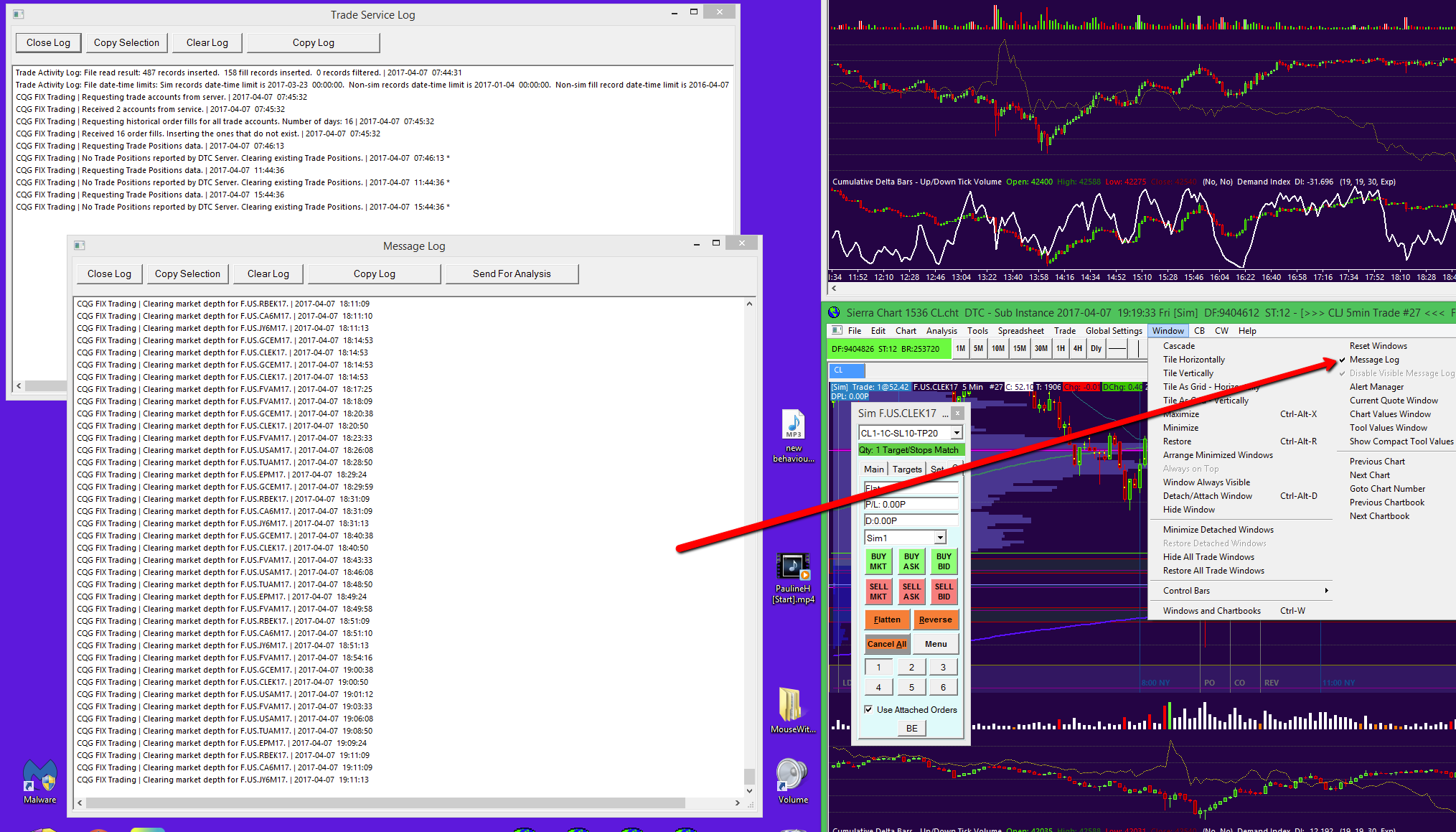Open the Global Settings menu
Screen dimensions: 1456x832
(1113, 331)
